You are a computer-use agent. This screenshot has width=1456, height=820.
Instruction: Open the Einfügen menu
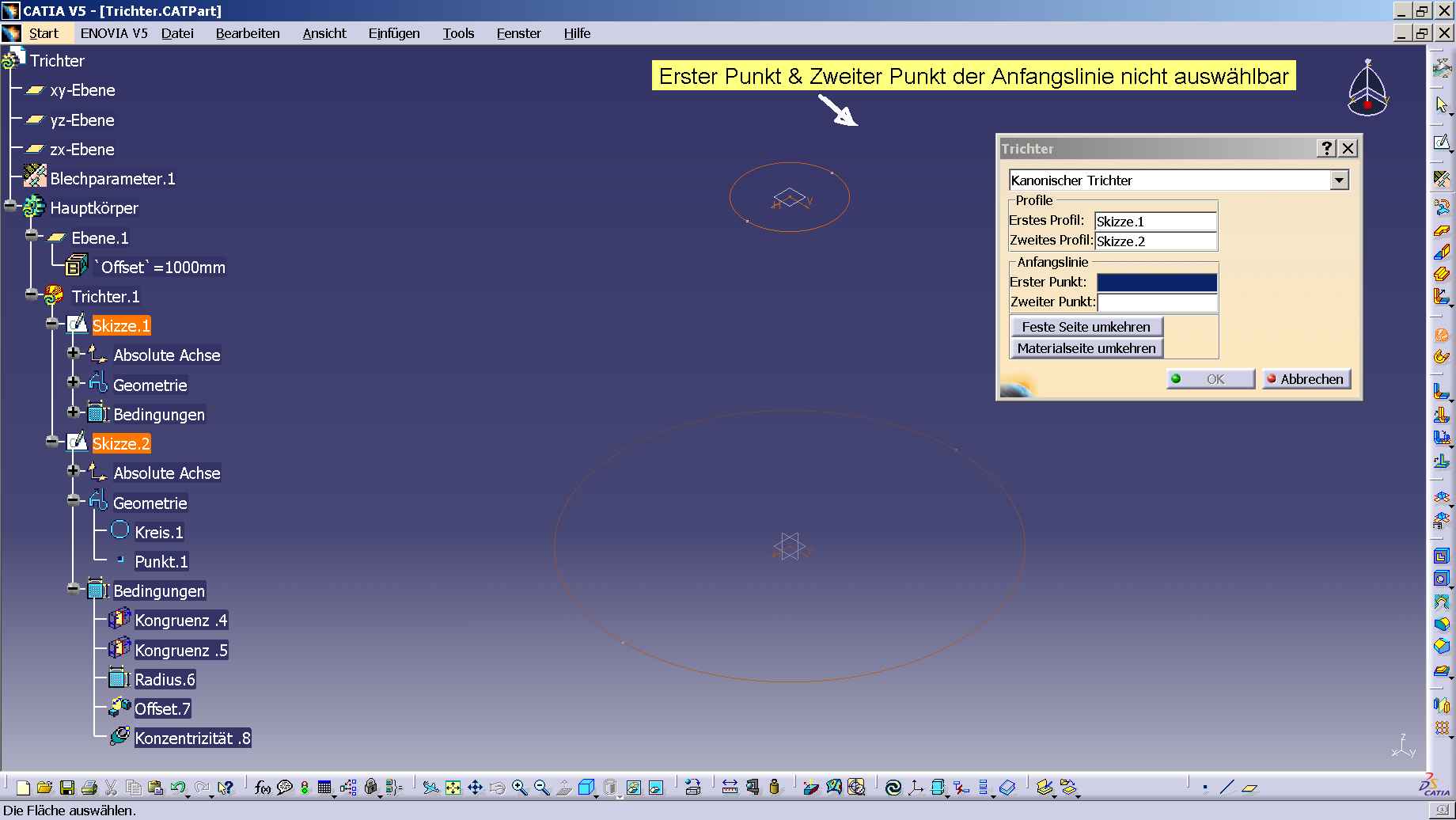point(394,33)
